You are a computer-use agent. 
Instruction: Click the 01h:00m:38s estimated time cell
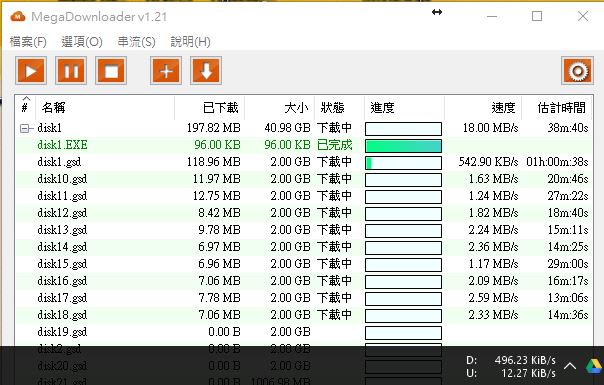(x=557, y=162)
